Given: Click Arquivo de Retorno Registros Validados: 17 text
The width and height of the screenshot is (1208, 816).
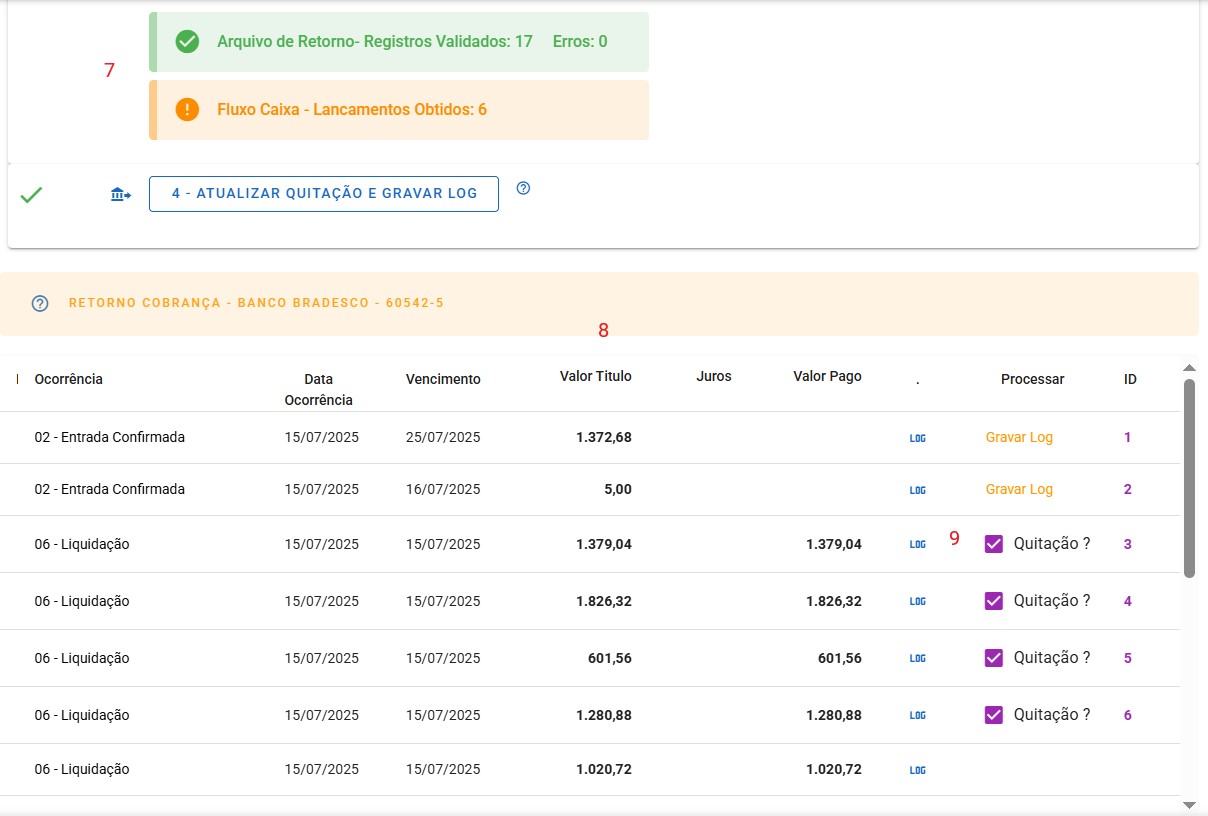Looking at the screenshot, I should (375, 42).
